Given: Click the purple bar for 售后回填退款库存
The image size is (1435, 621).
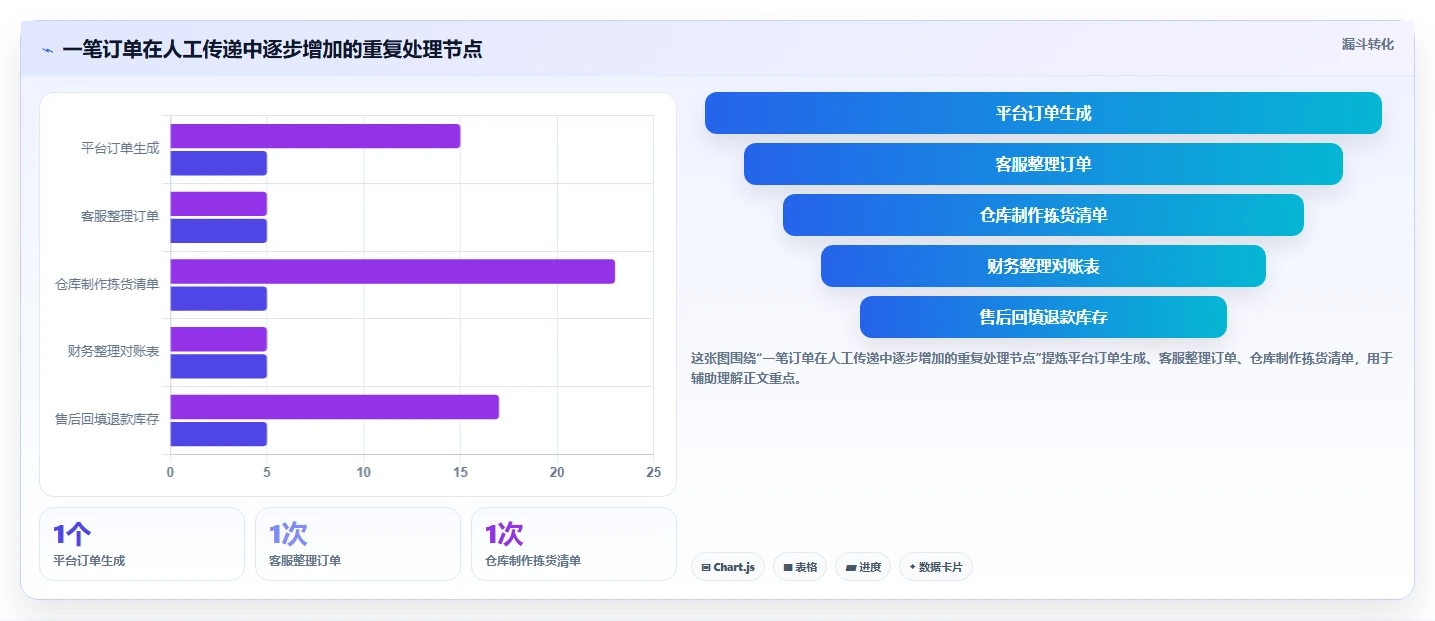Looking at the screenshot, I should pos(334,407).
